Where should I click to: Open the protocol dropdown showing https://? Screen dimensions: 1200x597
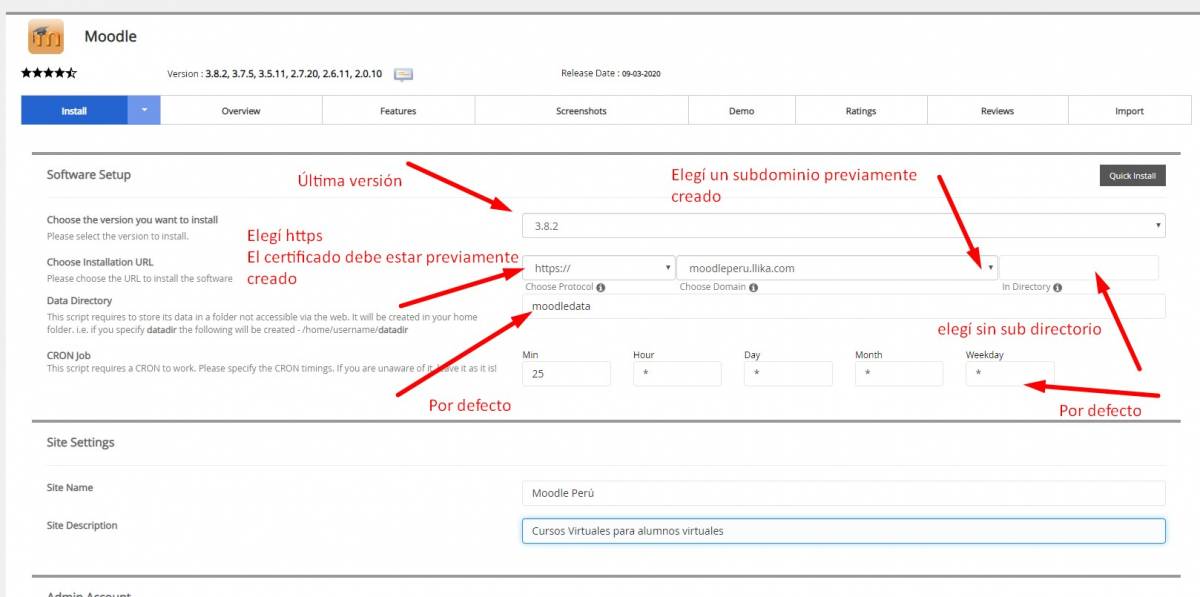click(x=598, y=268)
